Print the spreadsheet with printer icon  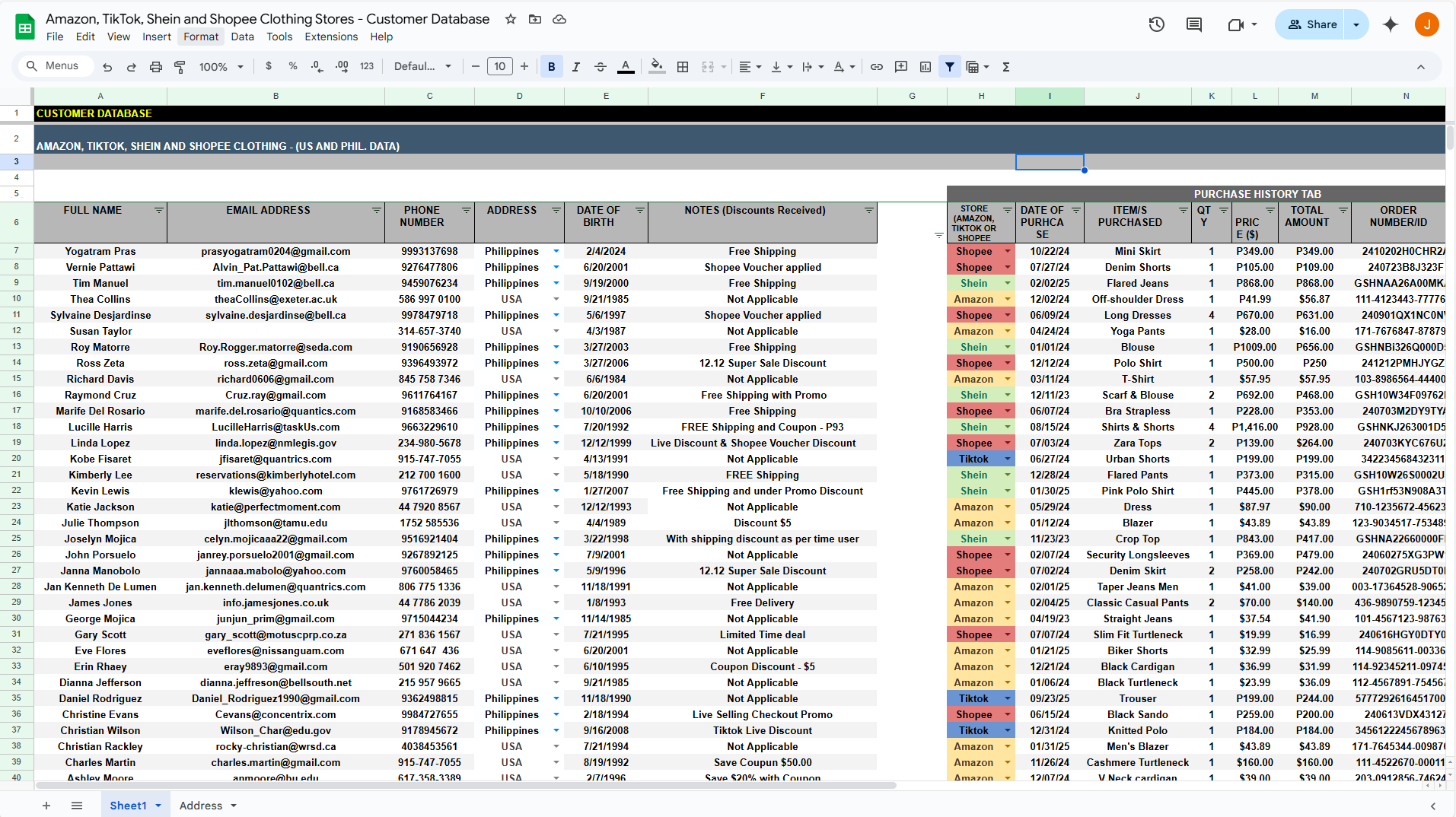click(156, 67)
